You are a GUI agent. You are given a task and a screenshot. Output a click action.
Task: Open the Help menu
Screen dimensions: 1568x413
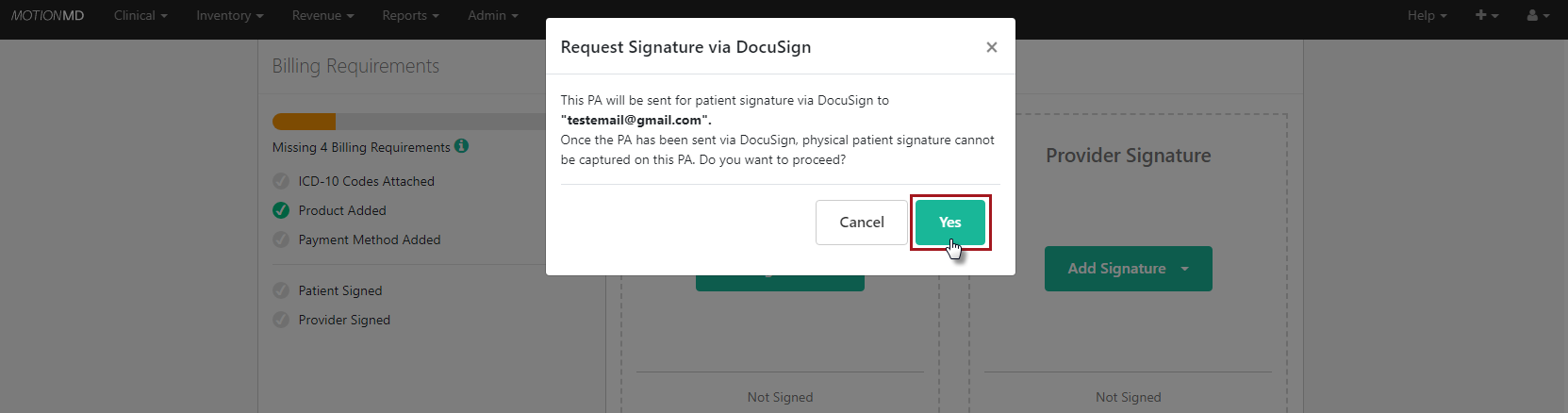tap(1426, 15)
